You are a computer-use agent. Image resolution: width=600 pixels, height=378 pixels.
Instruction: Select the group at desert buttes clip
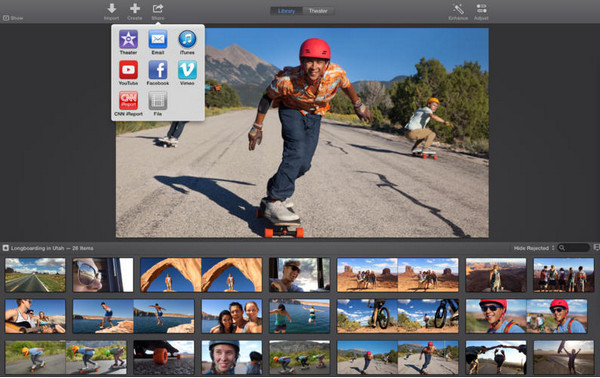398,275
